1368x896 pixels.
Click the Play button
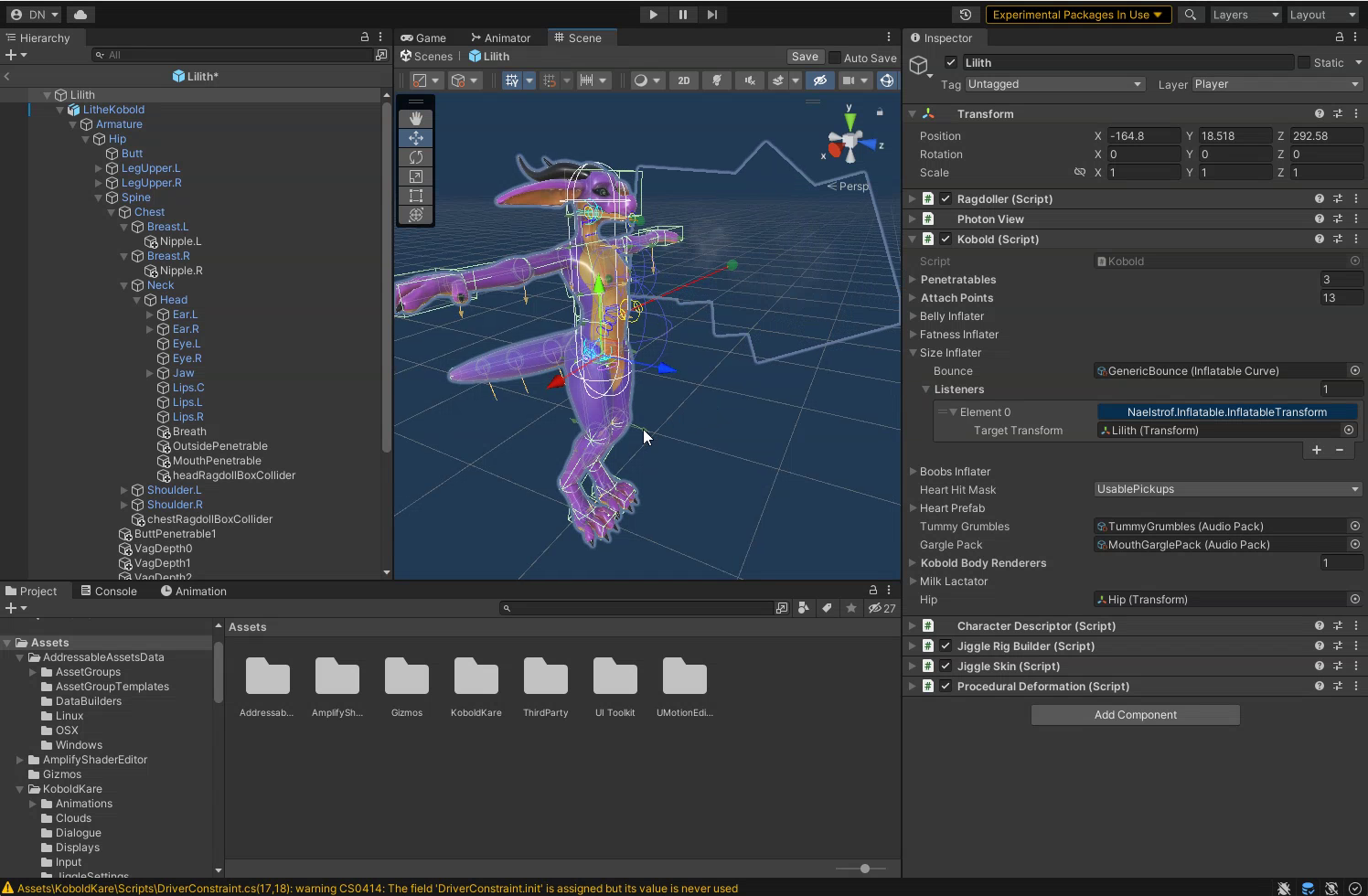click(x=653, y=15)
